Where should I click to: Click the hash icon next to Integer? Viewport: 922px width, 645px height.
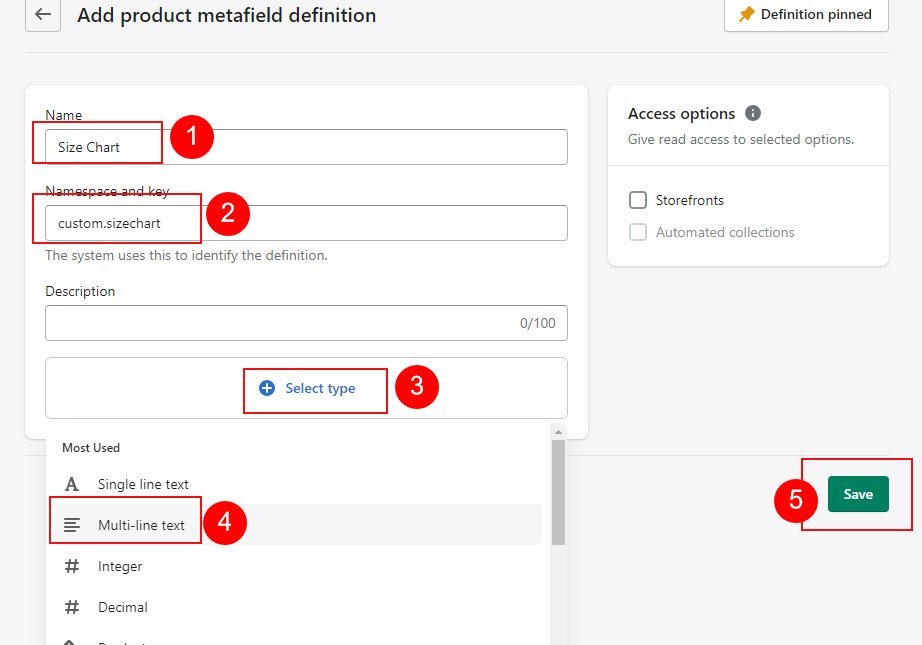coord(72,566)
